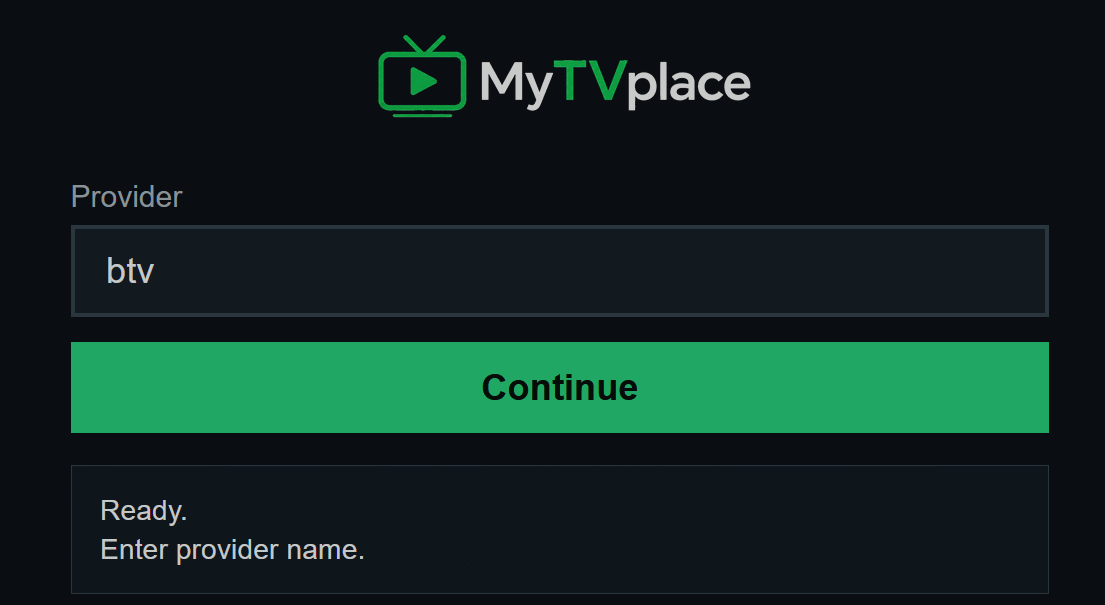The height and width of the screenshot is (605, 1105).
Task: Click the stand line beneath TV logo
Action: click(x=422, y=114)
